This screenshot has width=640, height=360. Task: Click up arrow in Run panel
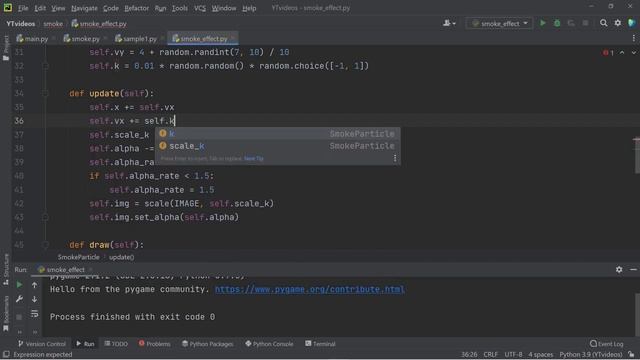point(34,284)
